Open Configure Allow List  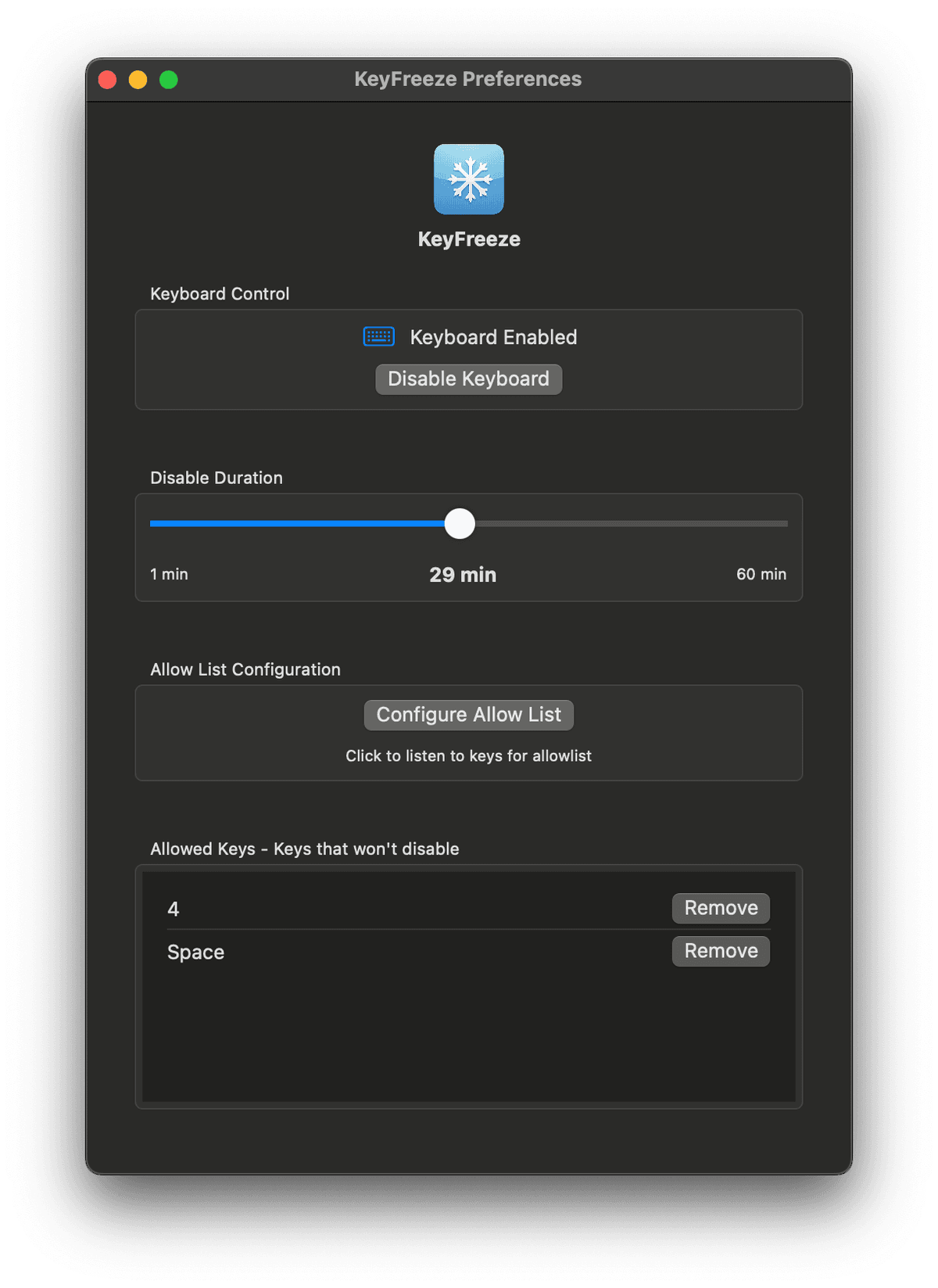pyautogui.click(x=469, y=715)
